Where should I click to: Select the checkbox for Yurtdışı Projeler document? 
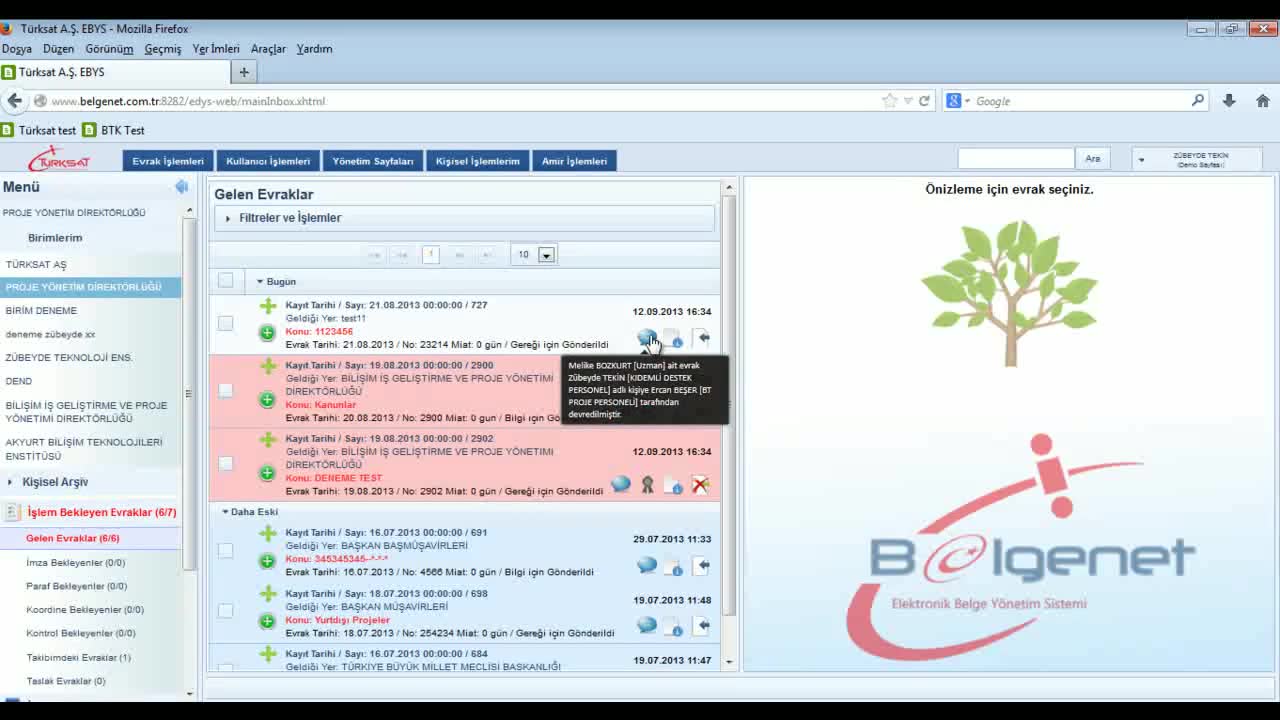225,610
